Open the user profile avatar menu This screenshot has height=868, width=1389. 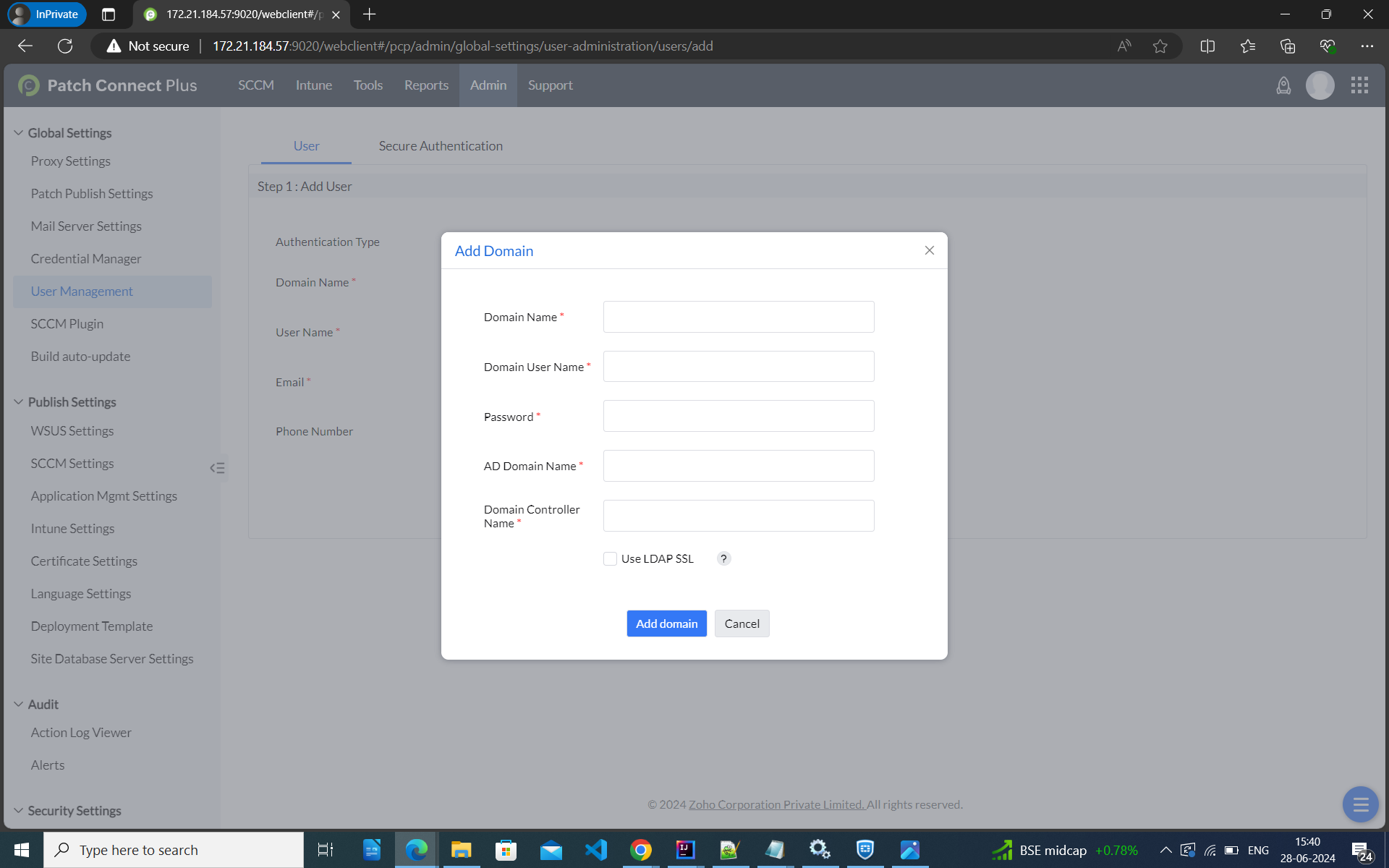[1320, 85]
